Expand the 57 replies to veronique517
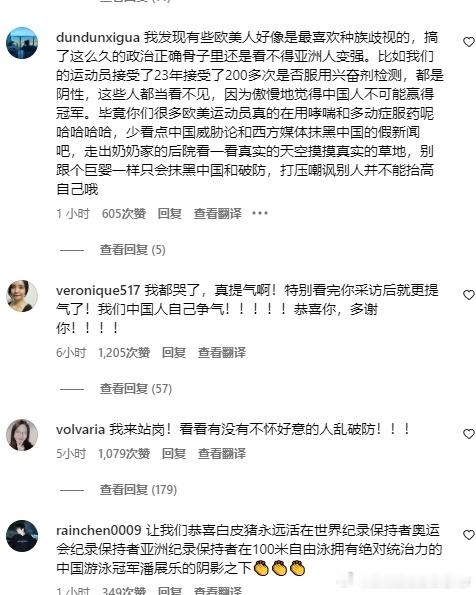Screen dimensions: 476x595 point(136,389)
